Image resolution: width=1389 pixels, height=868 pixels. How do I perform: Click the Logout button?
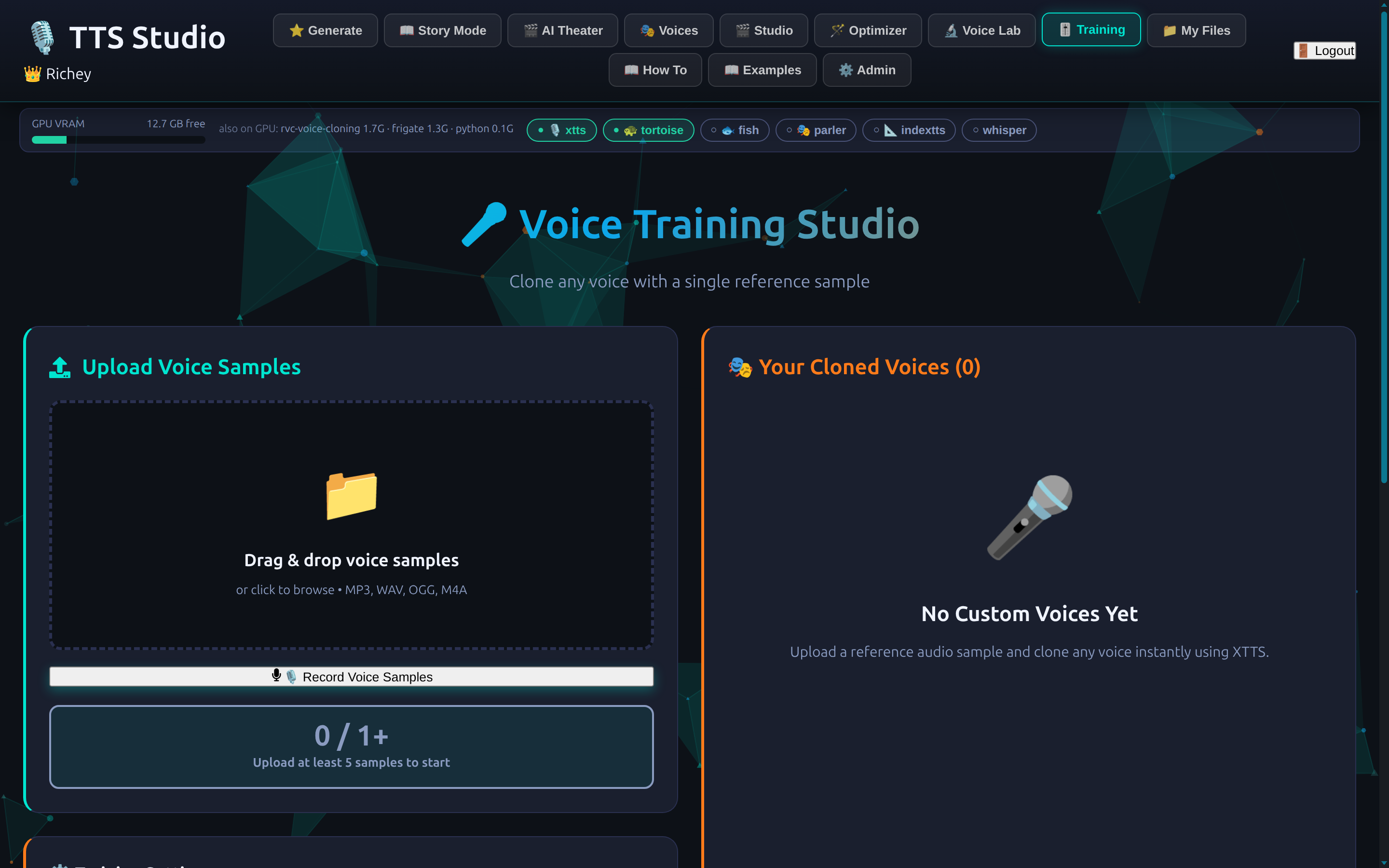click(1325, 51)
